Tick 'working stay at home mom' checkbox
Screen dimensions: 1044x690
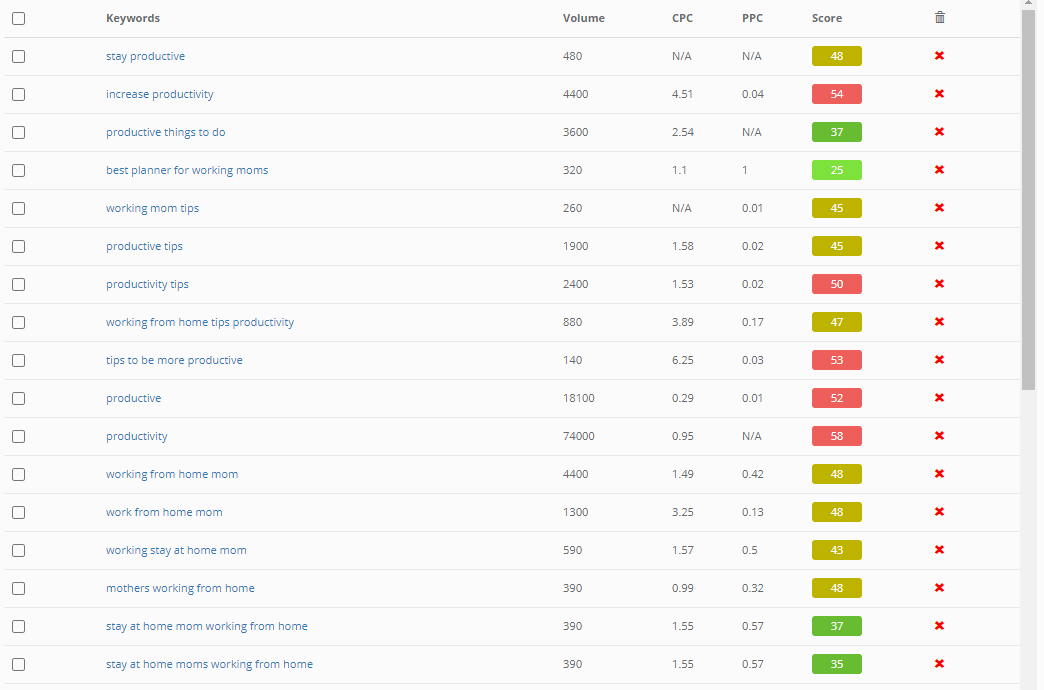coord(19,550)
